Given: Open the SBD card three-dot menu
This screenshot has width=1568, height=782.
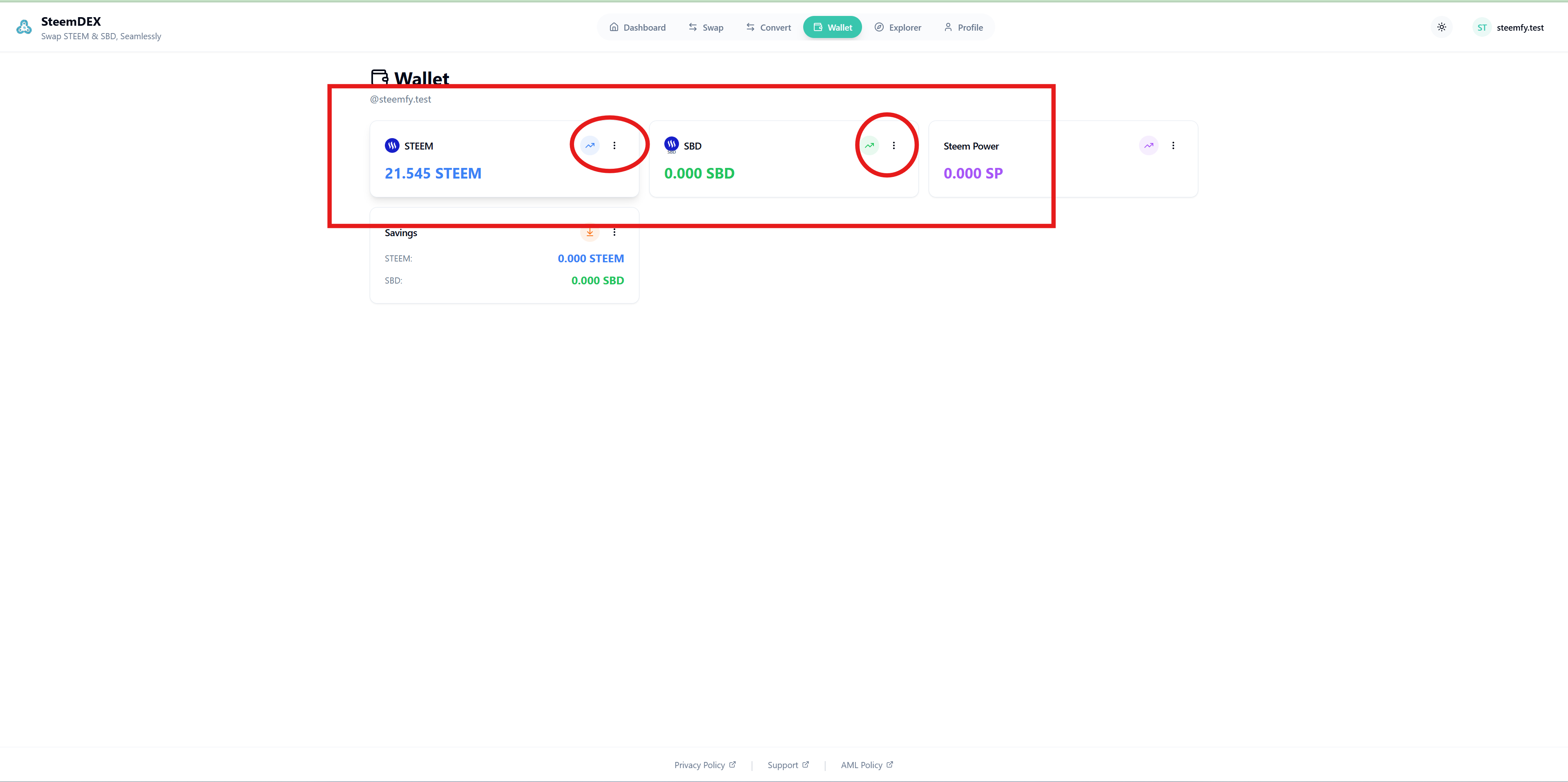Looking at the screenshot, I should (x=893, y=145).
